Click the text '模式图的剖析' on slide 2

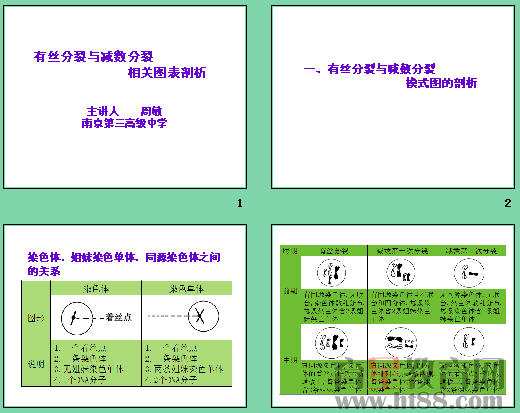tap(441, 83)
